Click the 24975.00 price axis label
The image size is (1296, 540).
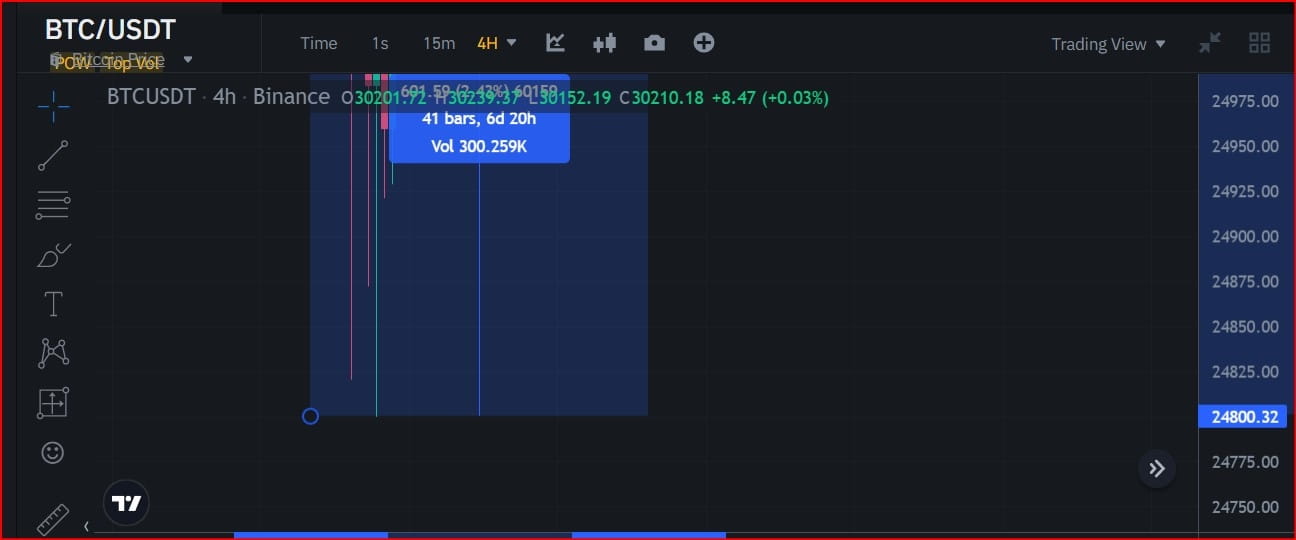tap(1245, 101)
